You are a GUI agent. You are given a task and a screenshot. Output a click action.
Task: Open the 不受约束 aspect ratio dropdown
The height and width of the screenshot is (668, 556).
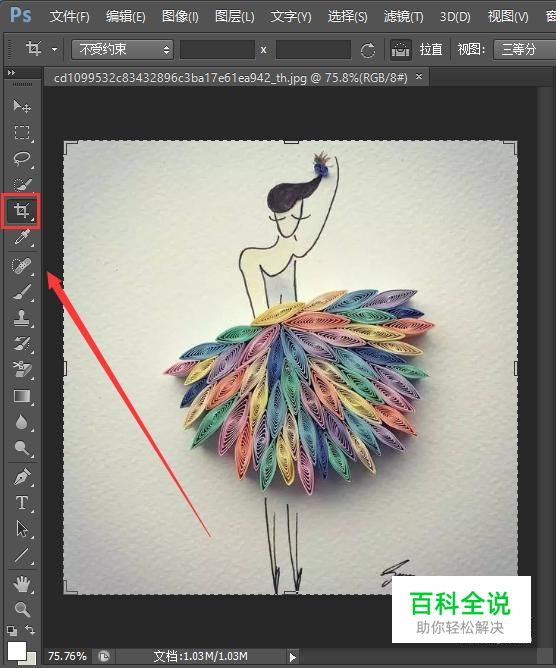(122, 49)
